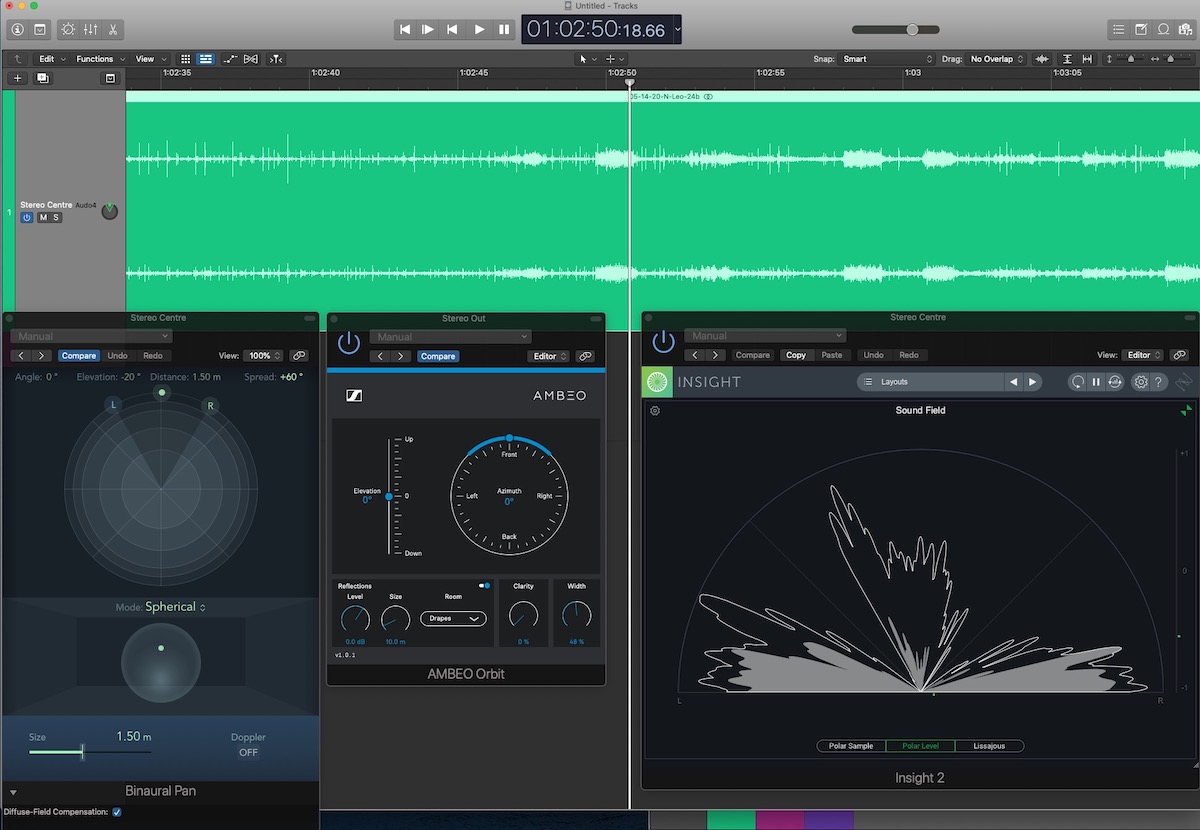
Task: Start playback with the Play button
Action: pos(479,30)
